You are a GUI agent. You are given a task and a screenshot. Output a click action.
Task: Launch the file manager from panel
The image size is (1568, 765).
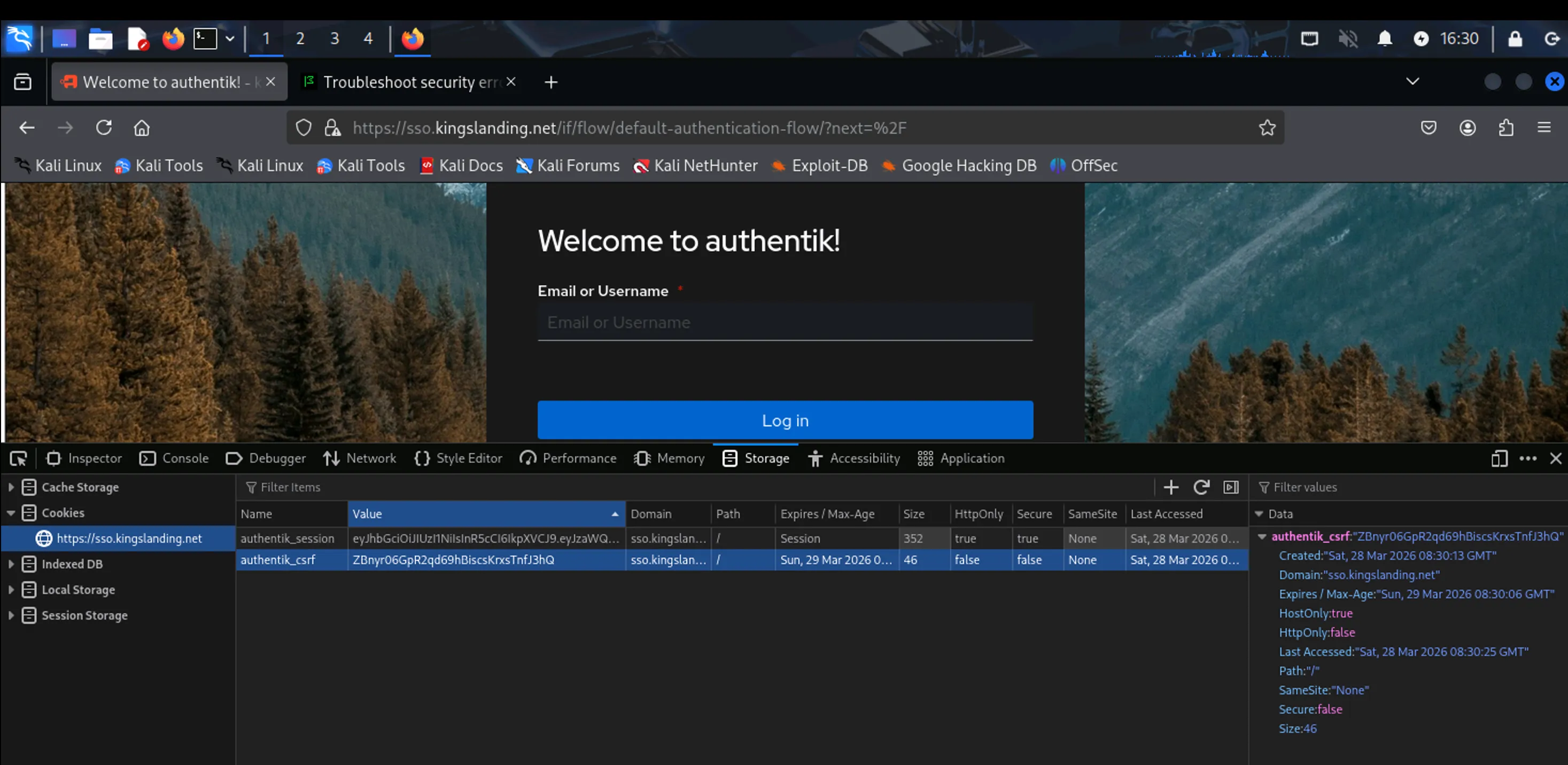tap(100, 39)
